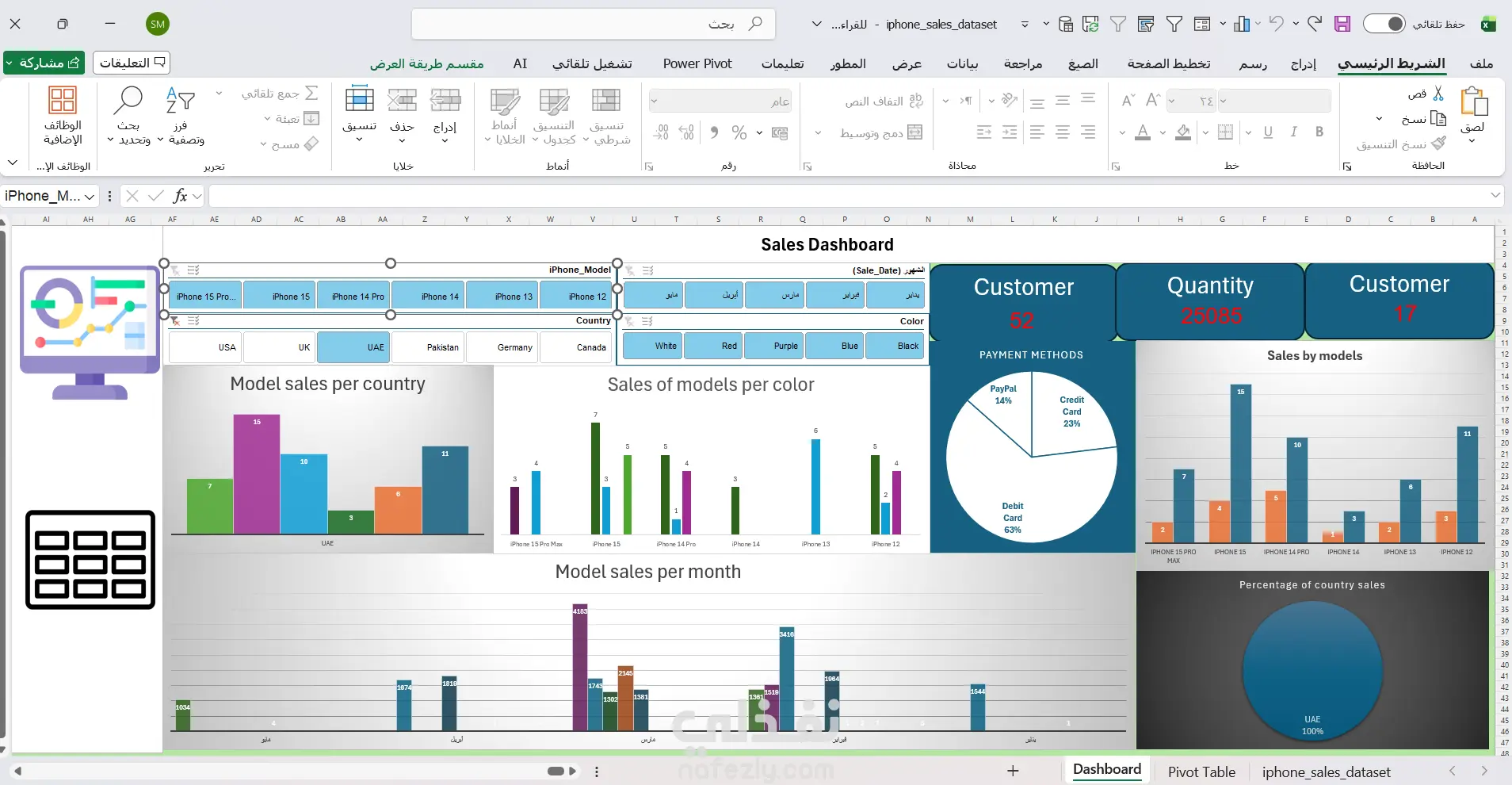1512x785 pixels.
Task: Click the Undo arrow in the title bar
Action: [x=1276, y=24]
